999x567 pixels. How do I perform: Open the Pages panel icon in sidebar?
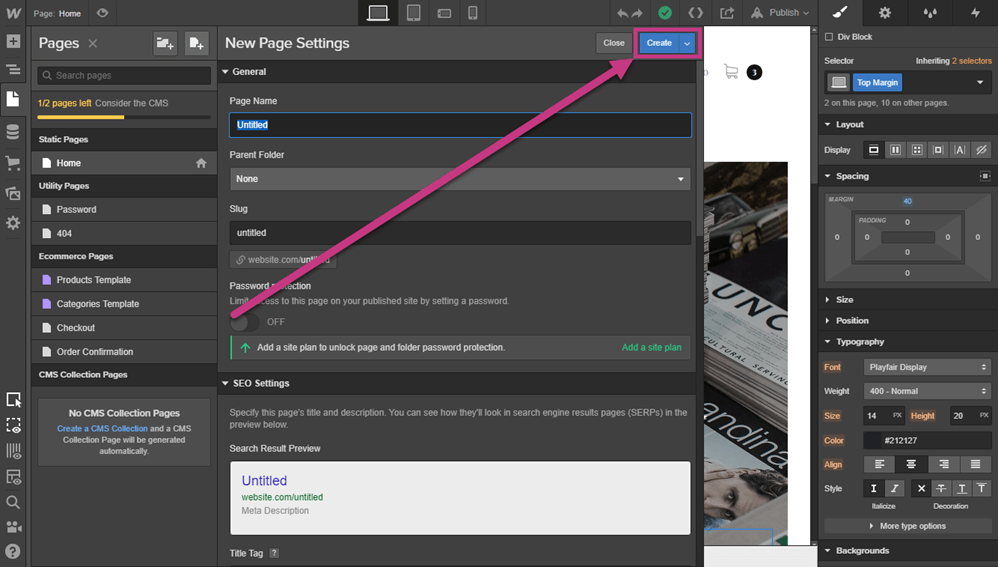(13, 99)
